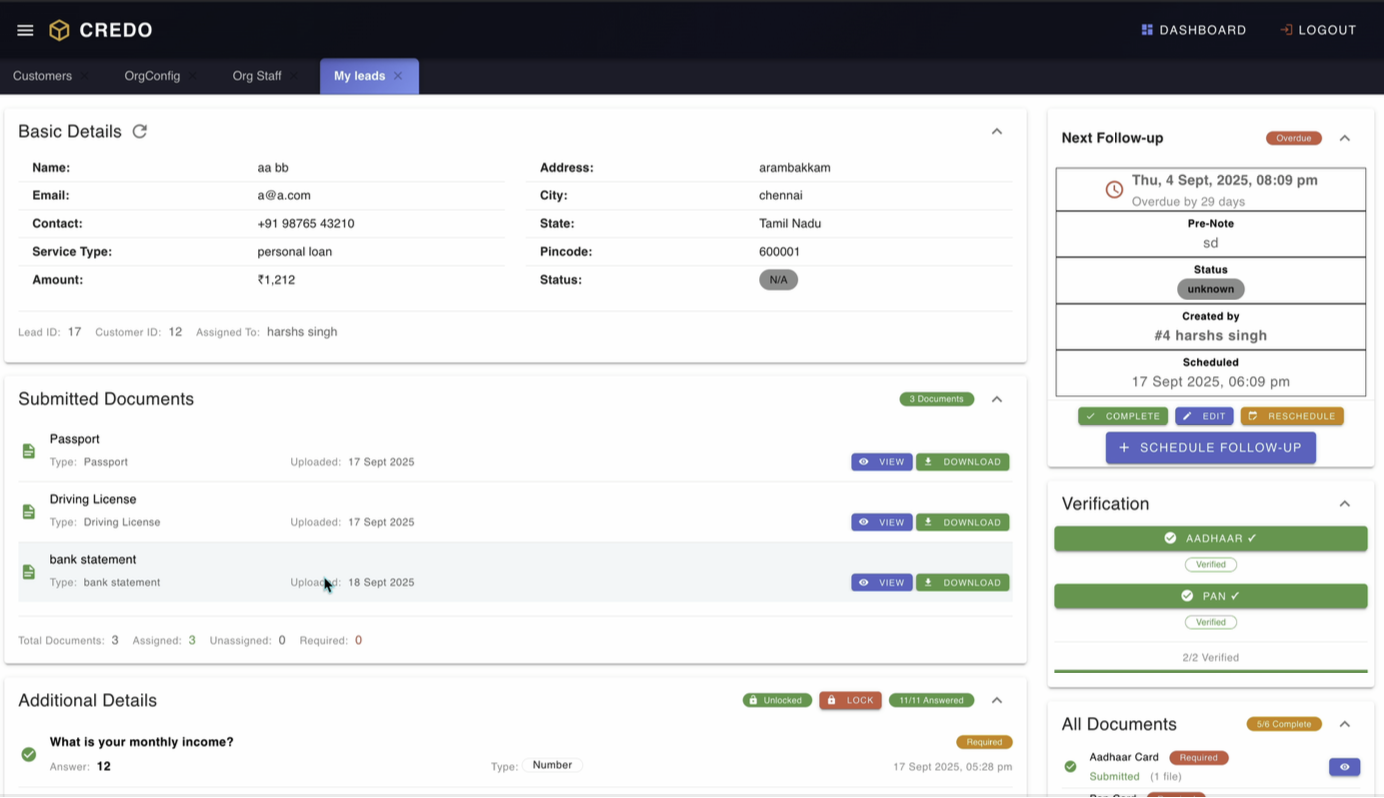Click eye icon beside Aadhaar Card

click(x=1344, y=767)
